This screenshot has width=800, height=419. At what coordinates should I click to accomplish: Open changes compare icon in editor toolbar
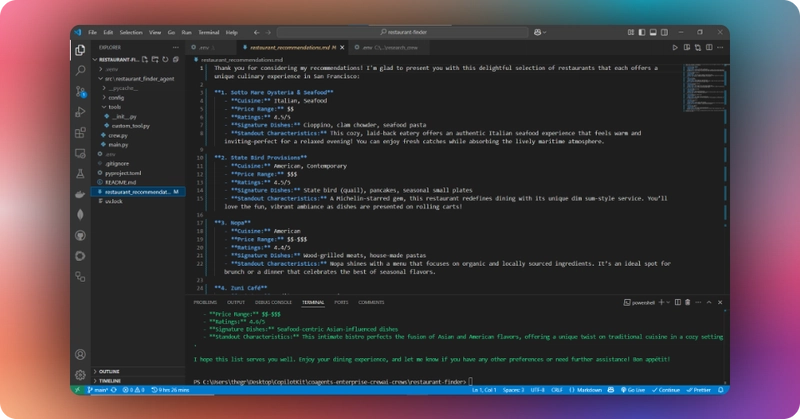(698, 47)
